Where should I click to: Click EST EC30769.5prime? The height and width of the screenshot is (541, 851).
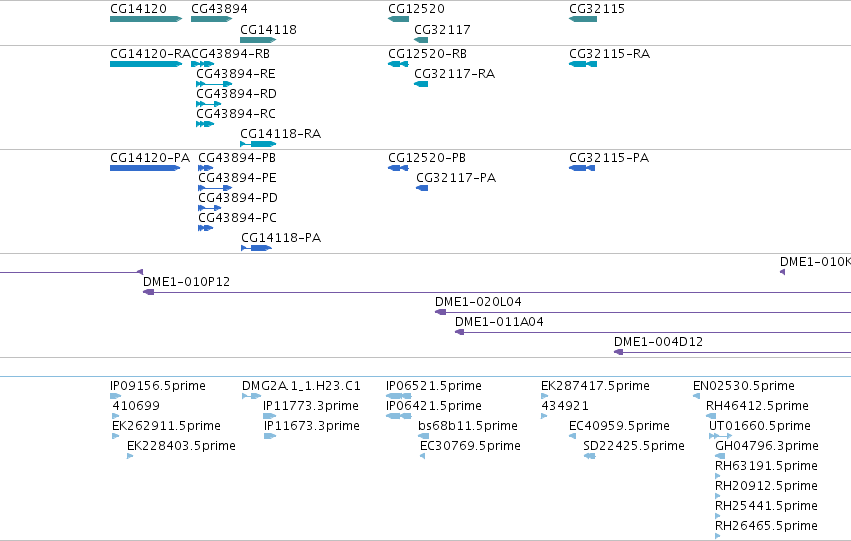click(x=423, y=457)
